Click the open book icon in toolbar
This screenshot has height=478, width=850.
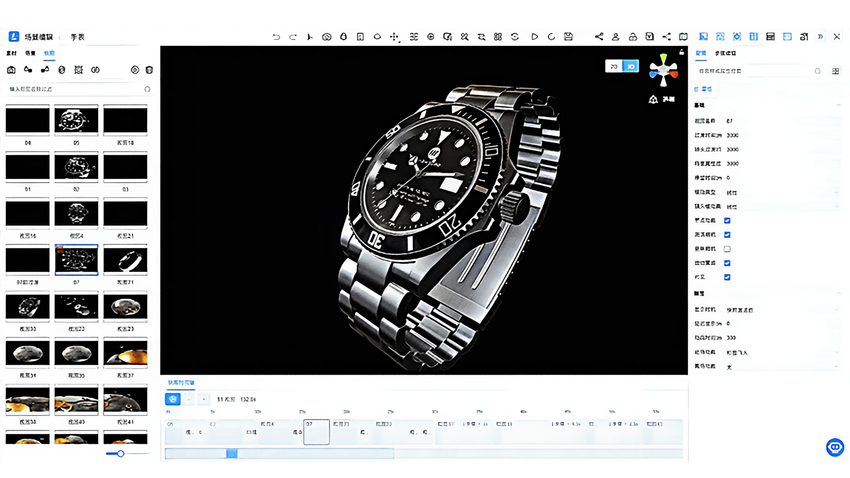[683, 37]
